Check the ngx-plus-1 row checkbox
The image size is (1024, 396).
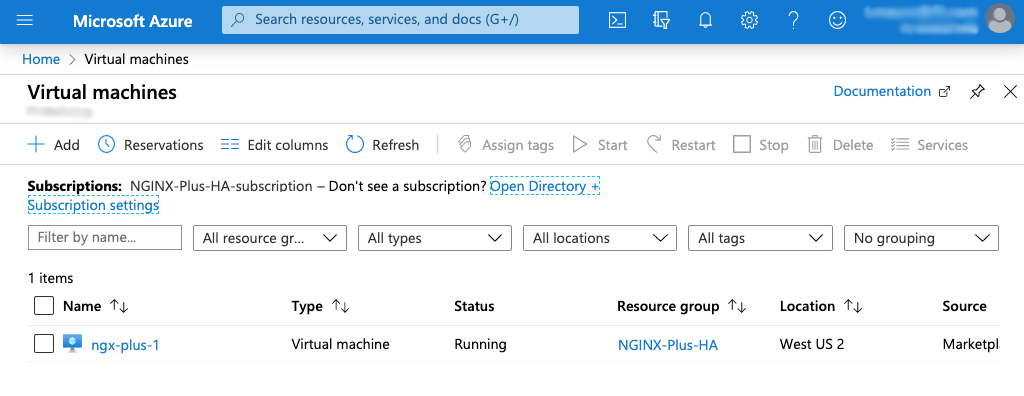tap(44, 344)
